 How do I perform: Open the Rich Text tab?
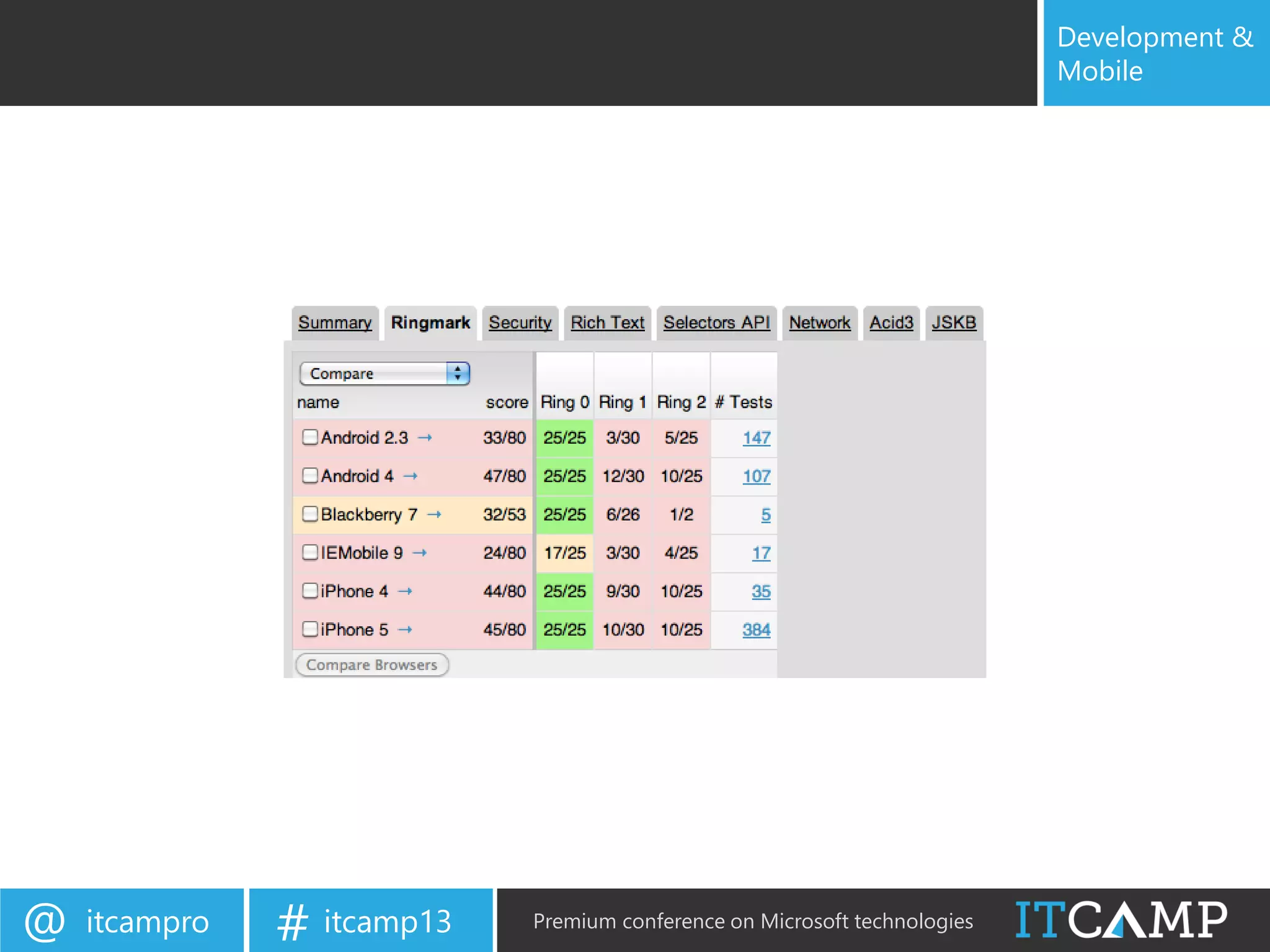coord(607,323)
